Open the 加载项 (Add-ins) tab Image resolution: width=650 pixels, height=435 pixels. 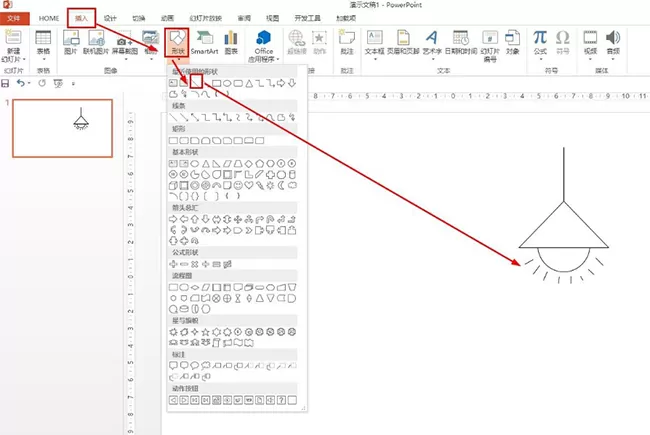[x=346, y=18]
